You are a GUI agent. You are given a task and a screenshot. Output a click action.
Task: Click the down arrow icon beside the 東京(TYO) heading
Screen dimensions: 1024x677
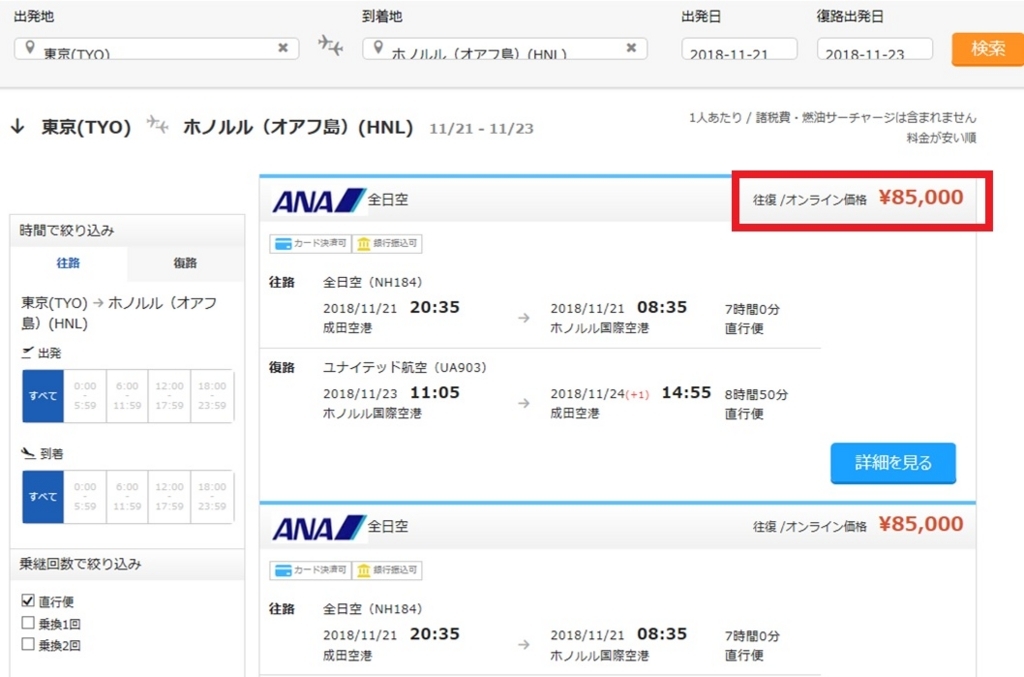point(18,126)
